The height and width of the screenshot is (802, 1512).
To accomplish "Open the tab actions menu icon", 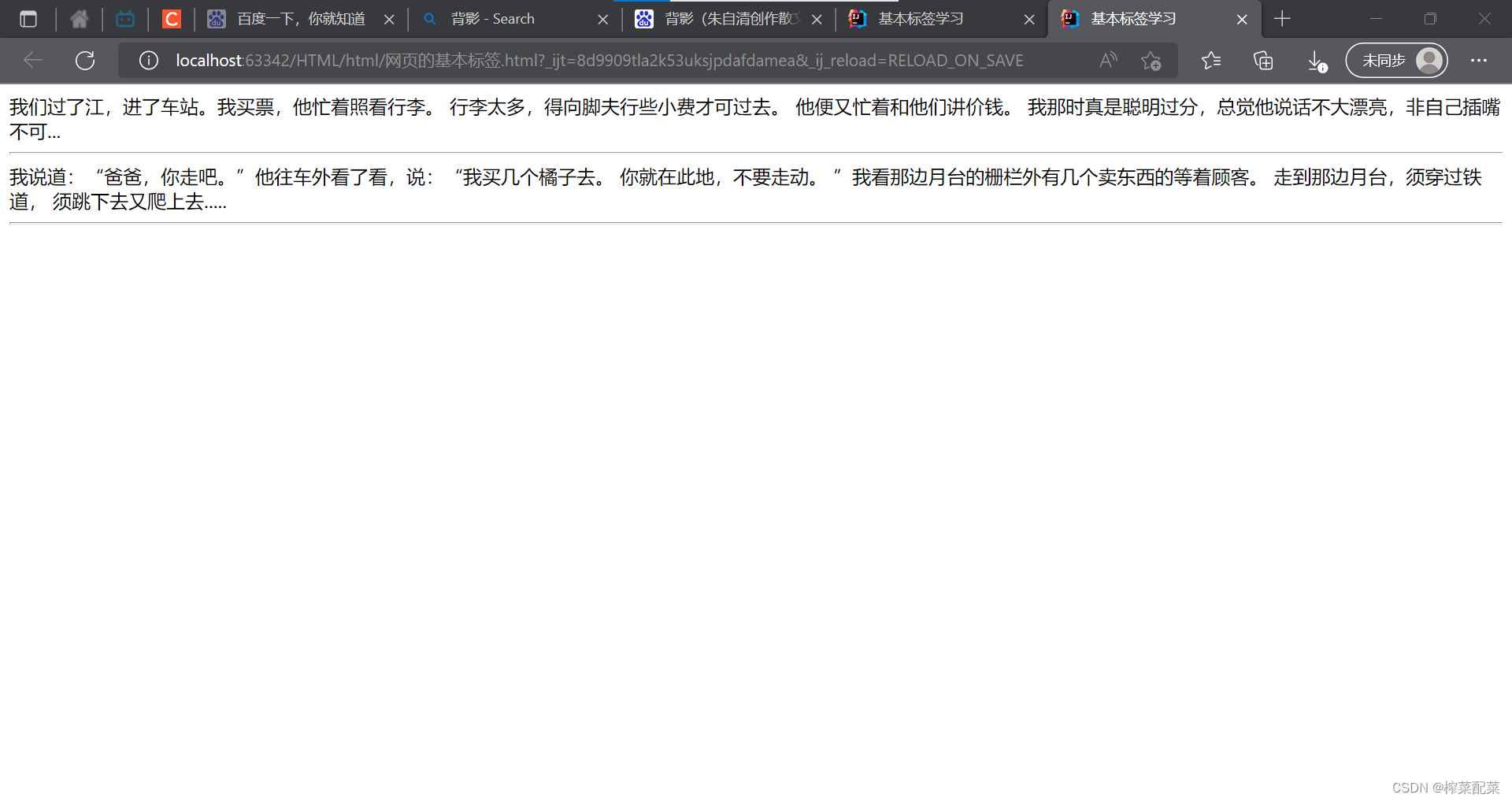I will (28, 19).
